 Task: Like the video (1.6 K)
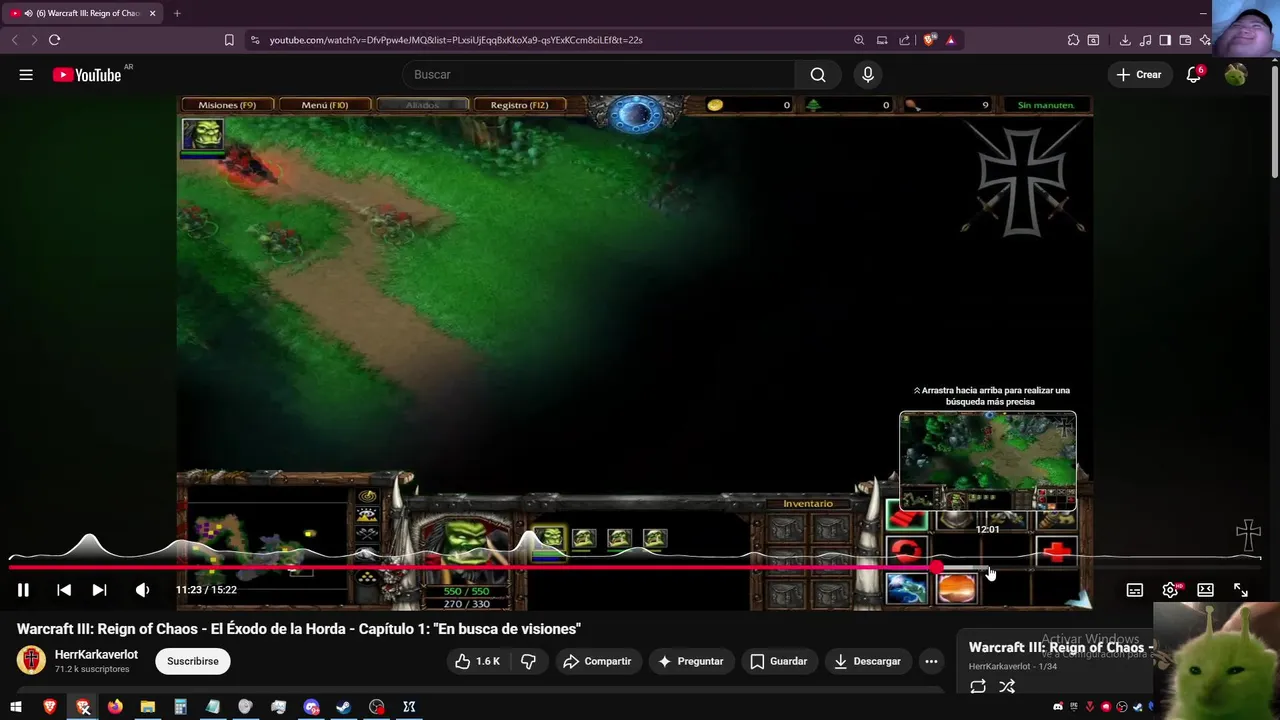(477, 661)
